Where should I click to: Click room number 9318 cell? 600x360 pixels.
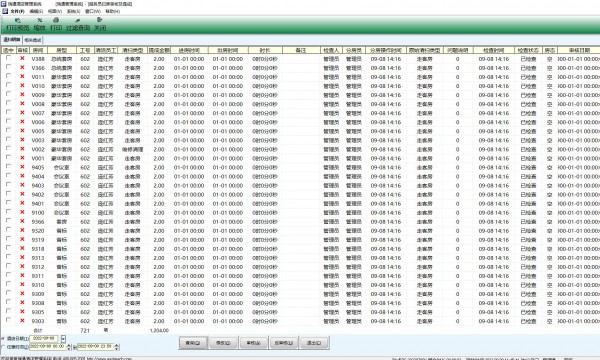click(38, 249)
